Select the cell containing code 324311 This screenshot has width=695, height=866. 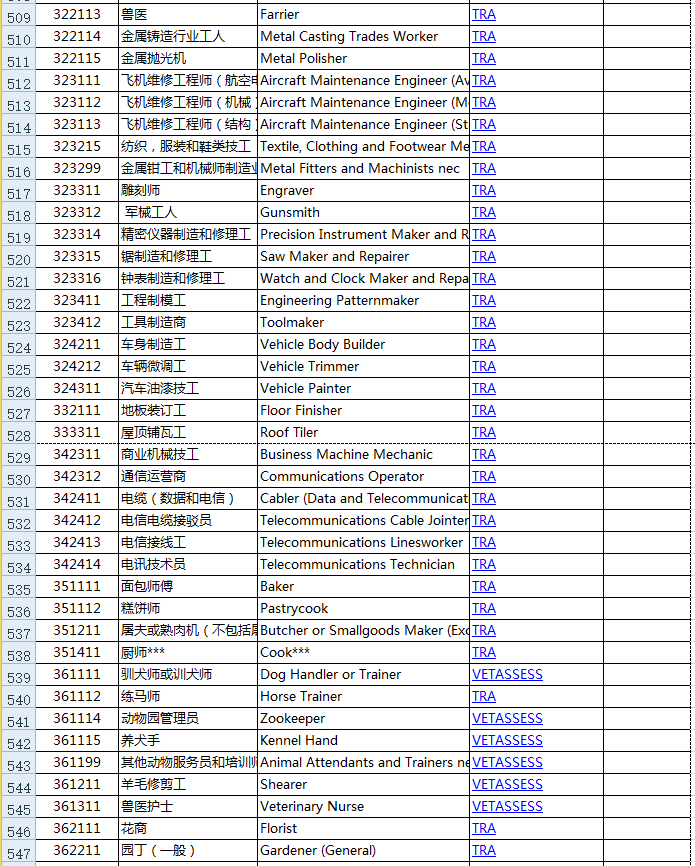tap(77, 389)
